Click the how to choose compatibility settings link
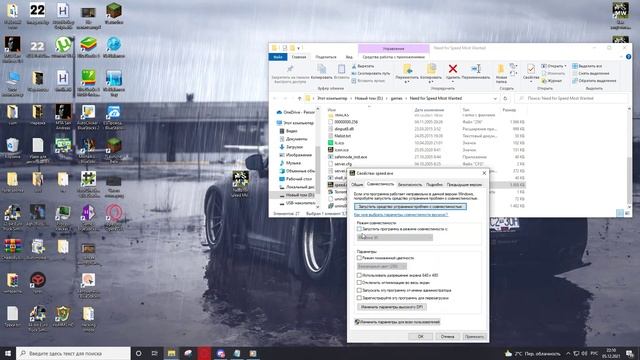This screenshot has width=640, height=360. 401,214
